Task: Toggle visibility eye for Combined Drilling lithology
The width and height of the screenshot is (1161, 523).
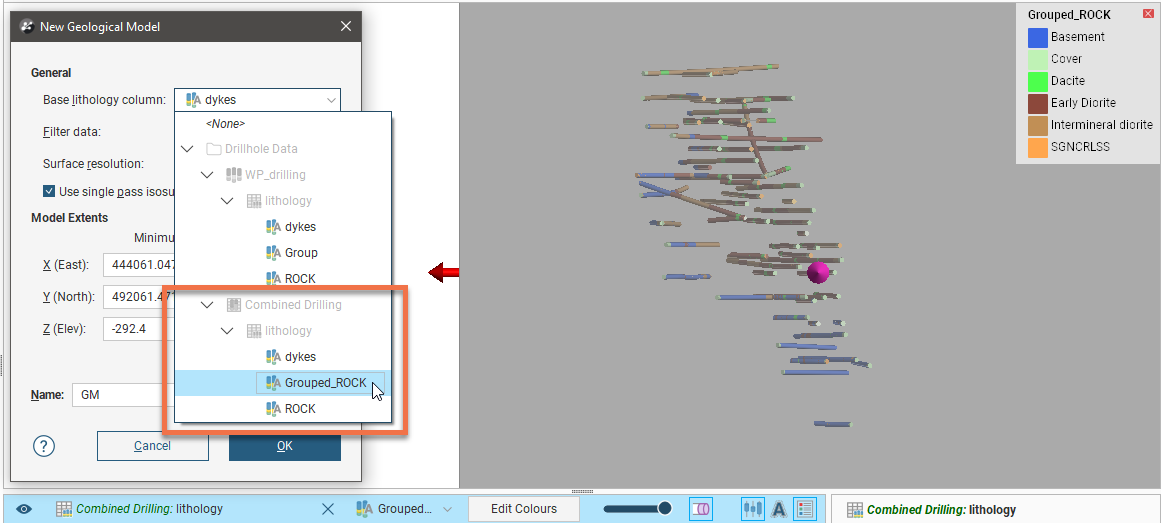Action: 25,509
